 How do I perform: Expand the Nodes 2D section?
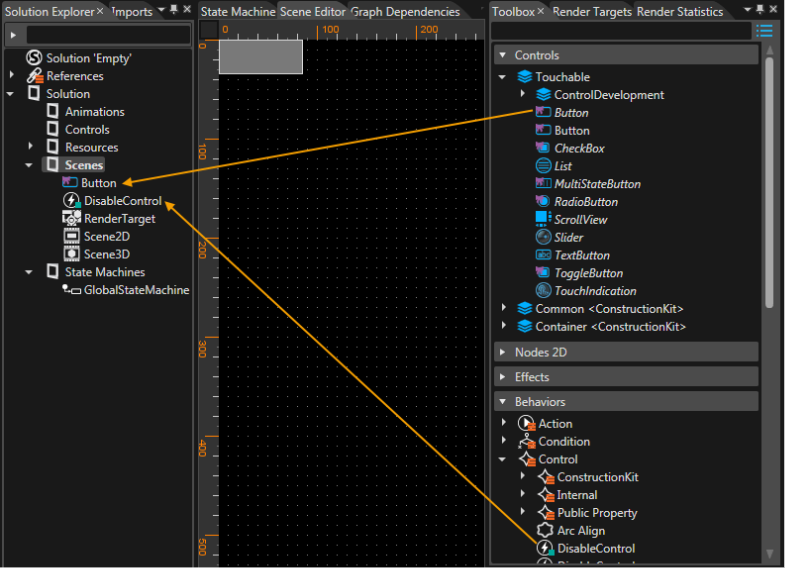coord(502,352)
